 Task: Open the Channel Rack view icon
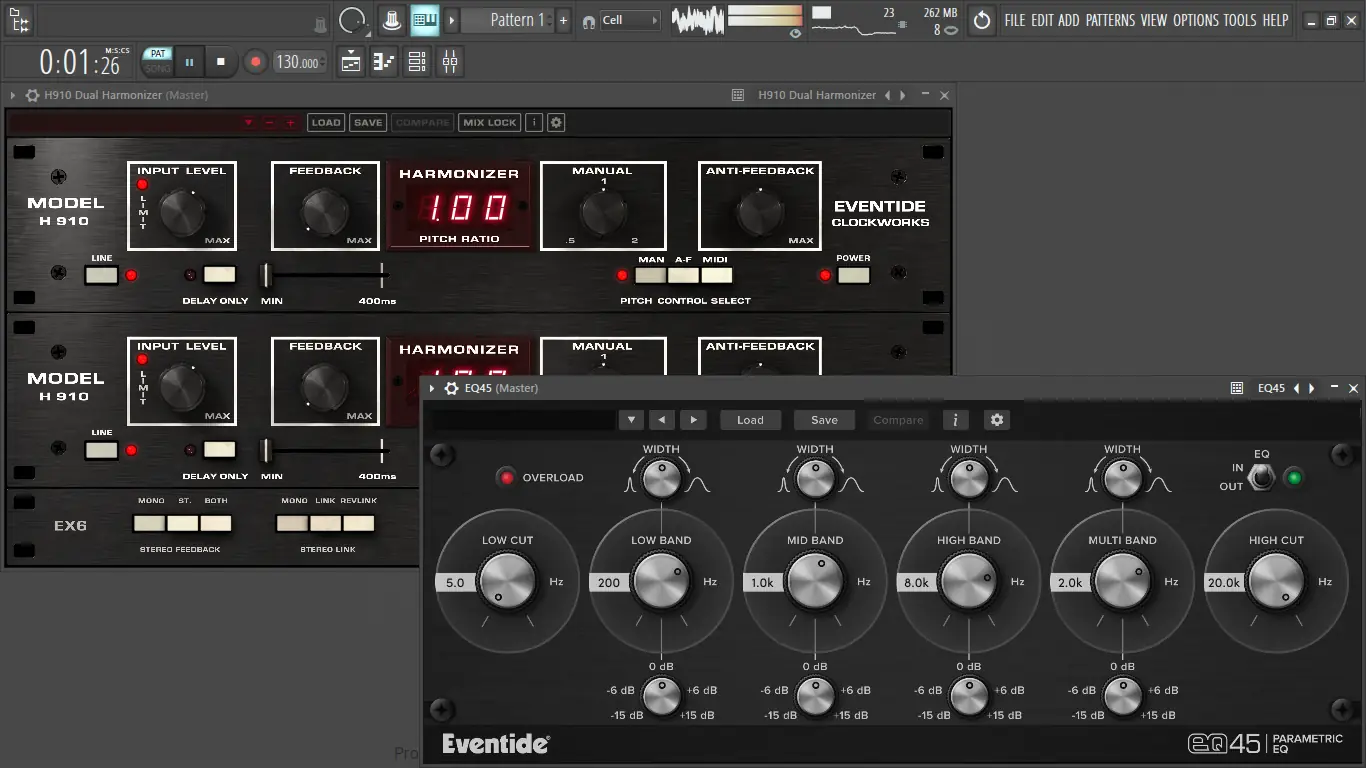417,62
